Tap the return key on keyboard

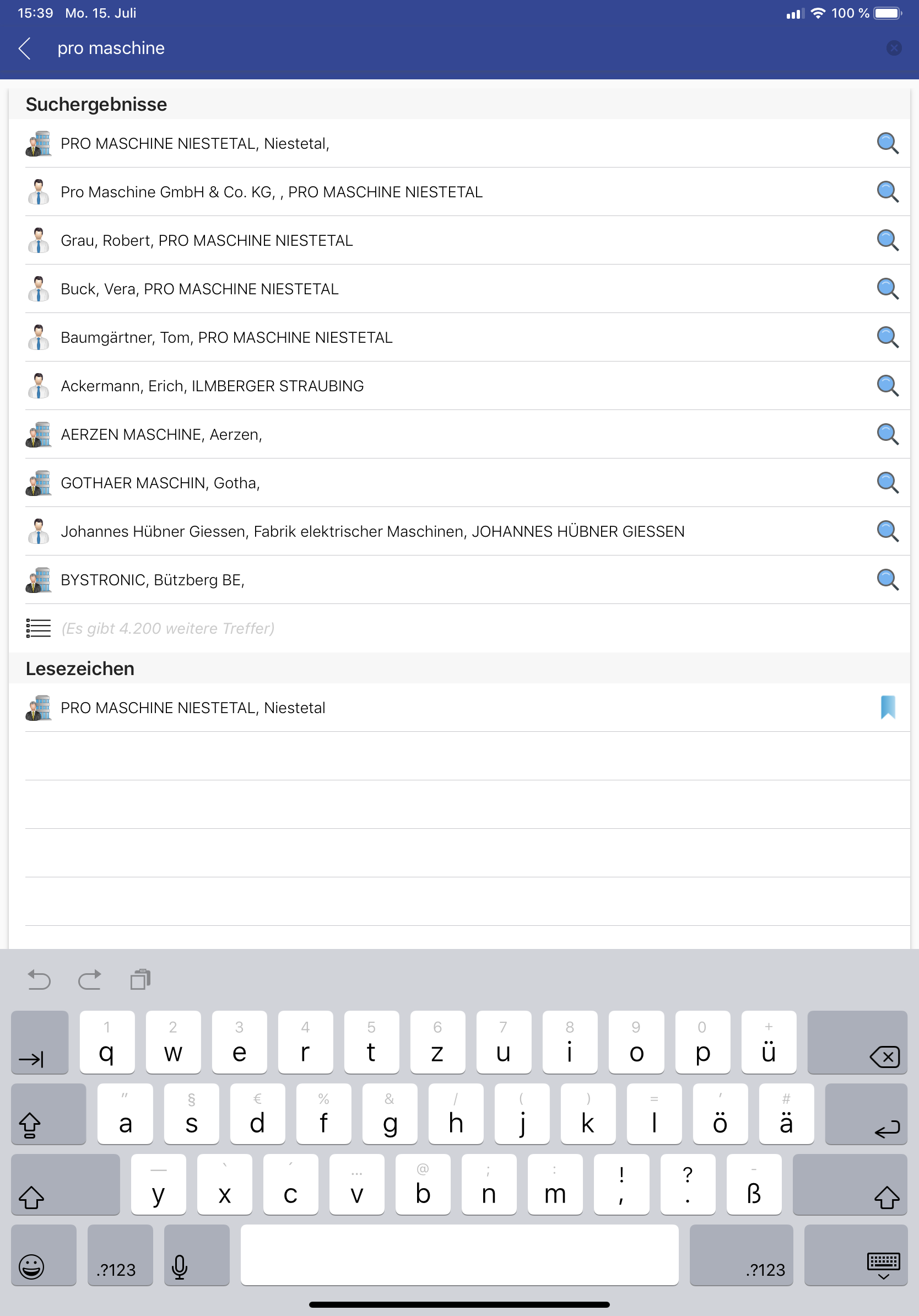tap(866, 1114)
